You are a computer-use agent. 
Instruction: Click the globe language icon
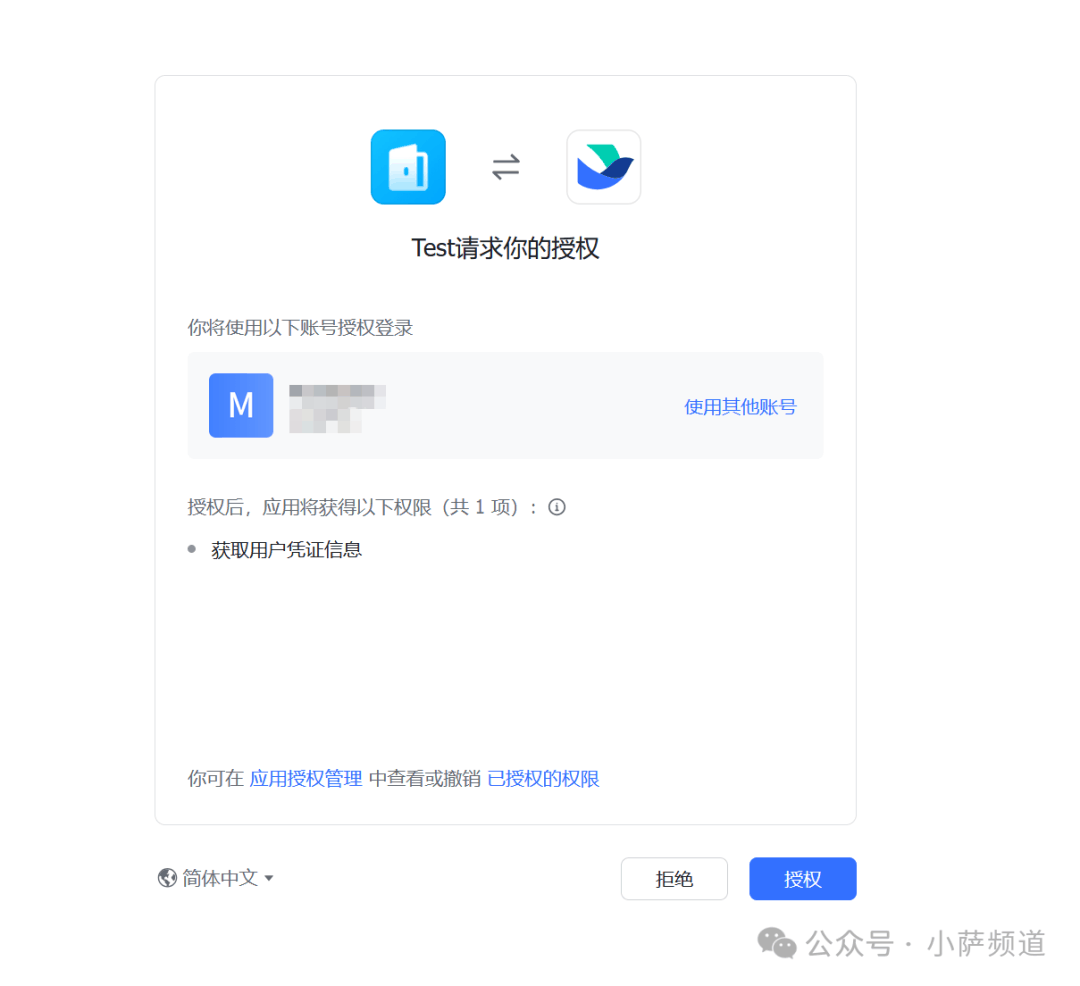(x=167, y=878)
